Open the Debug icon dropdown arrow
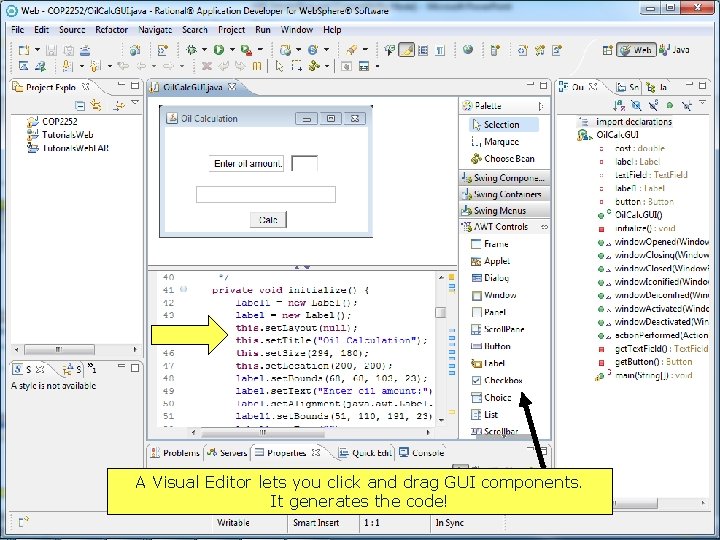720x540 pixels. point(204,50)
